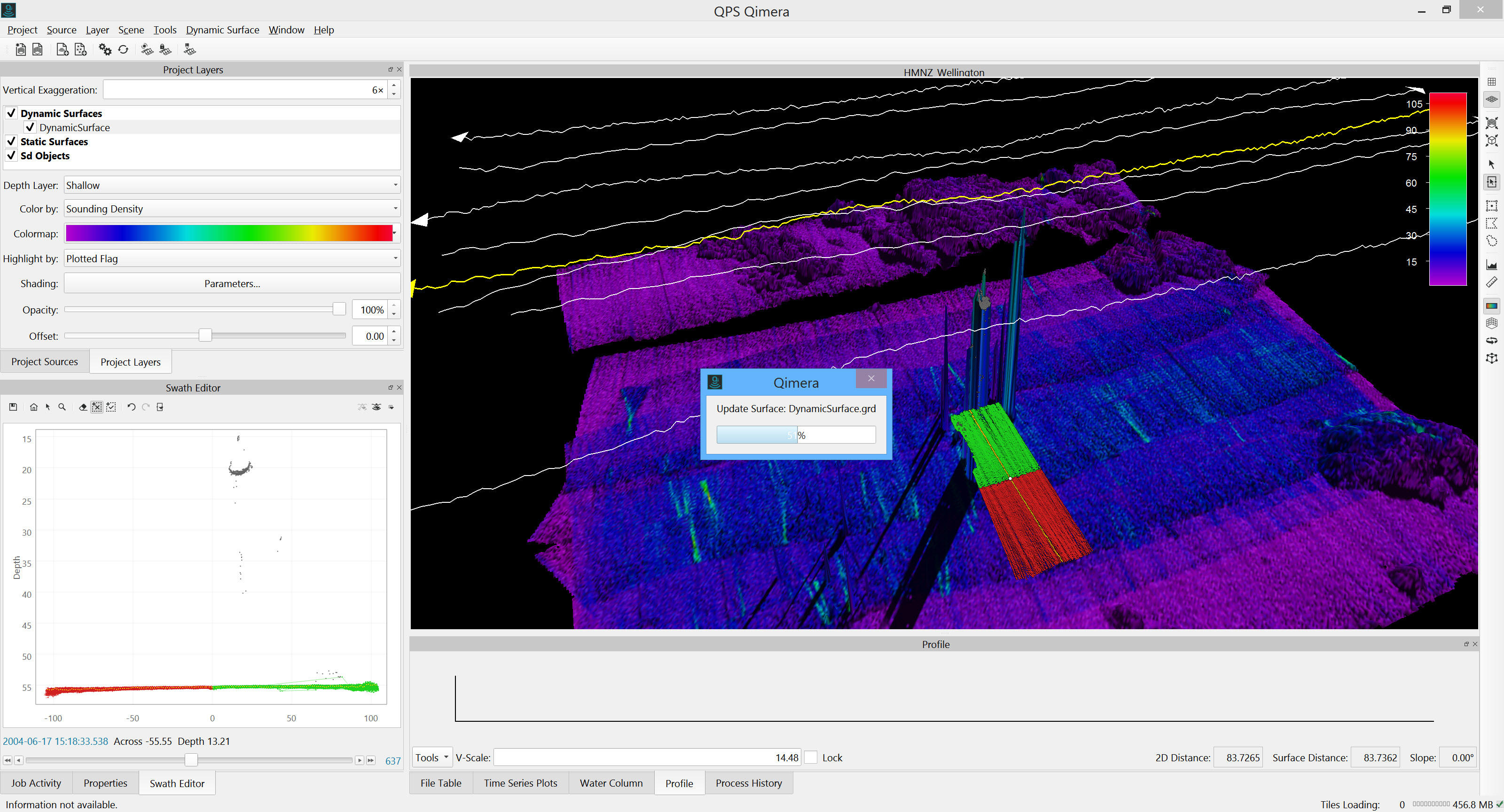Click the Swath Editor undo arrow
The image size is (1504, 812).
132,407
